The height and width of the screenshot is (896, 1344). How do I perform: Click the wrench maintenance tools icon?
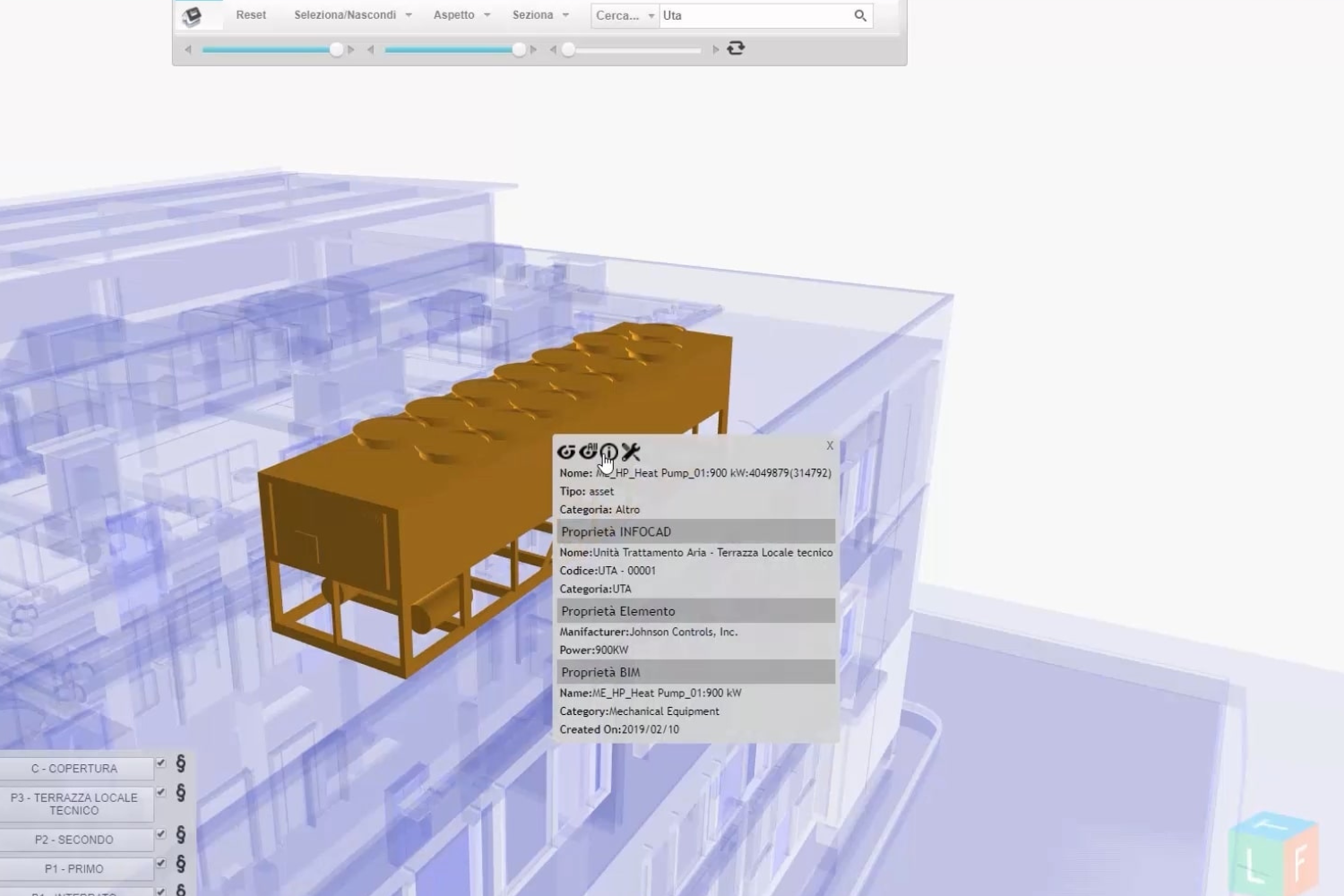632,452
